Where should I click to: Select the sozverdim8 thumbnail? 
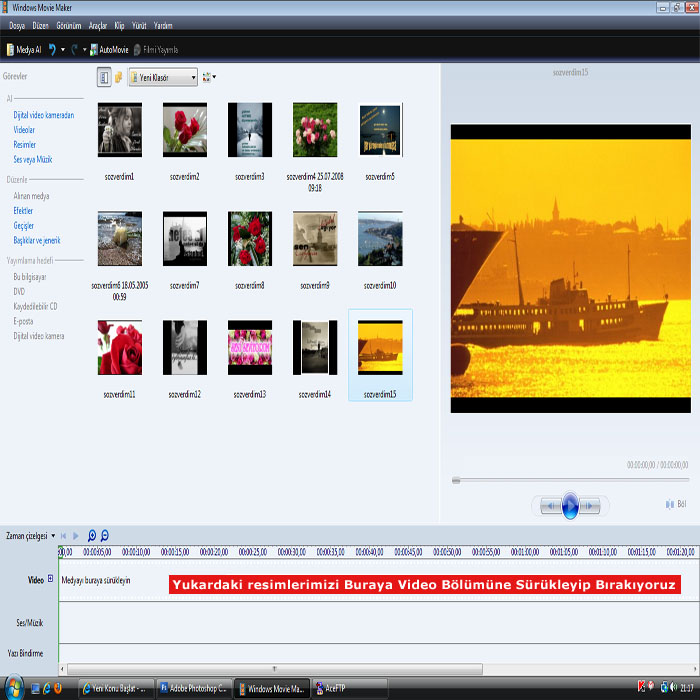[250, 238]
